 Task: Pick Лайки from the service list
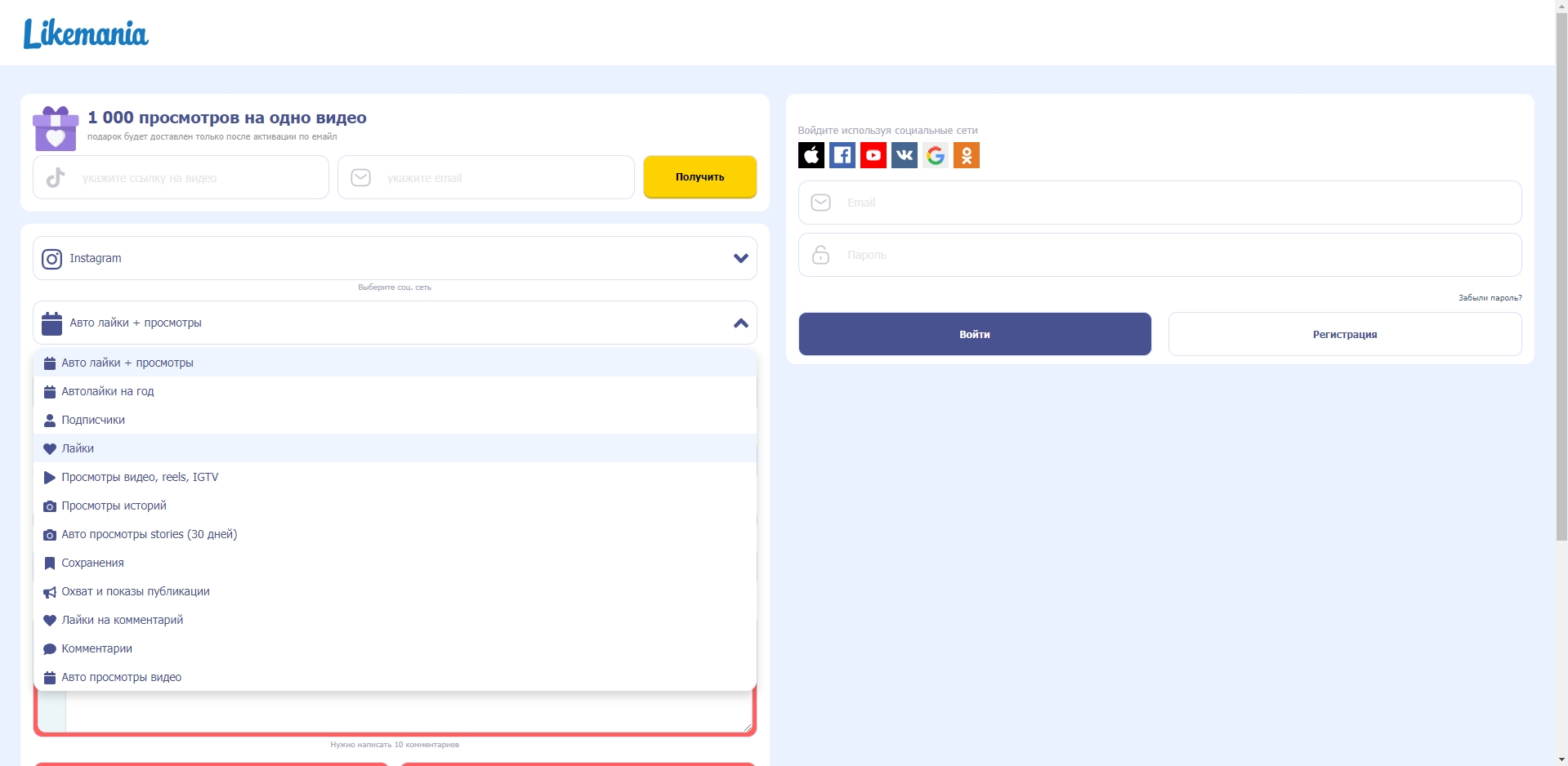click(395, 448)
